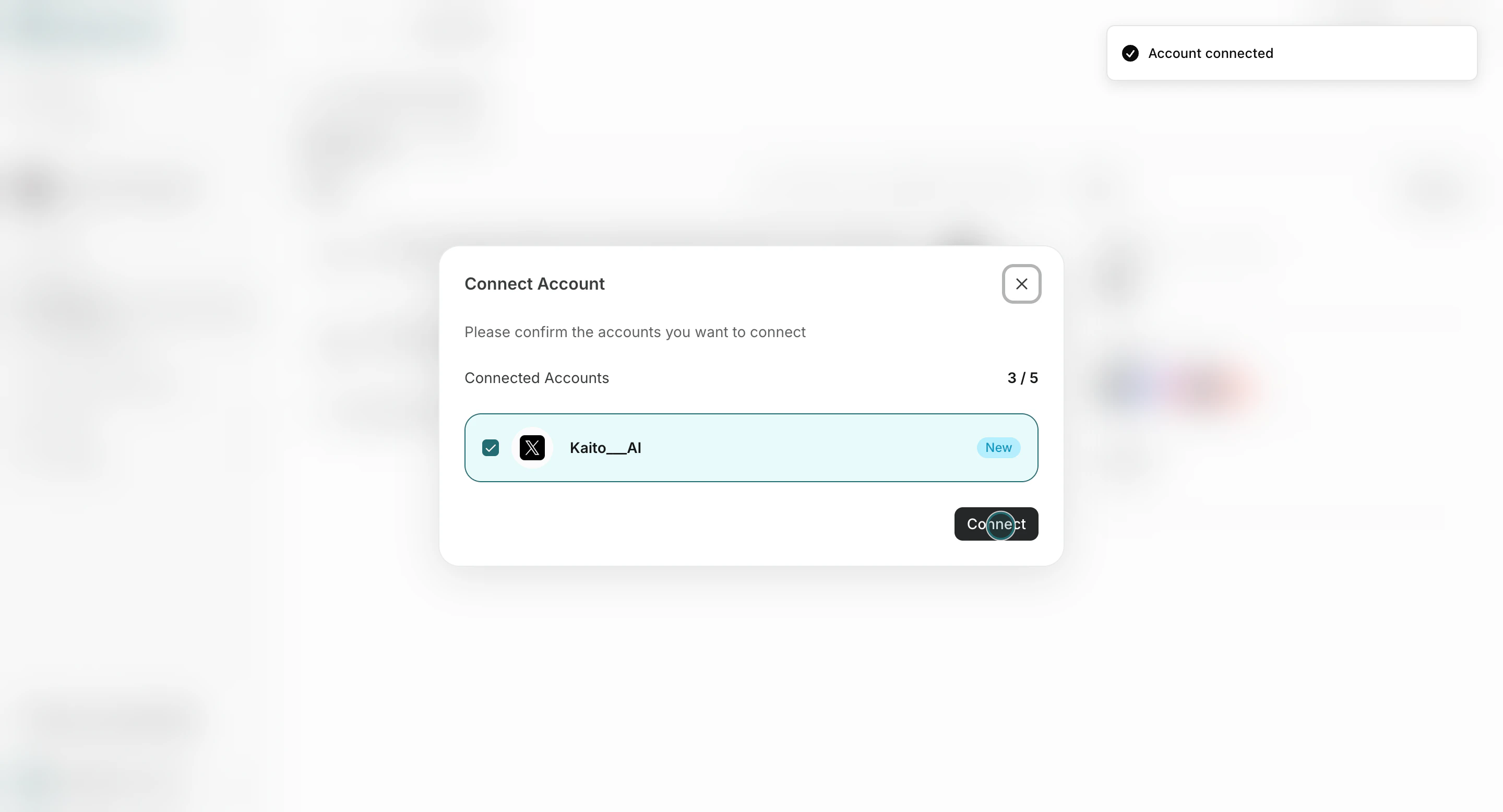Click the Kaito___AI username text
Image resolution: width=1503 pixels, height=812 pixels.
(x=605, y=447)
